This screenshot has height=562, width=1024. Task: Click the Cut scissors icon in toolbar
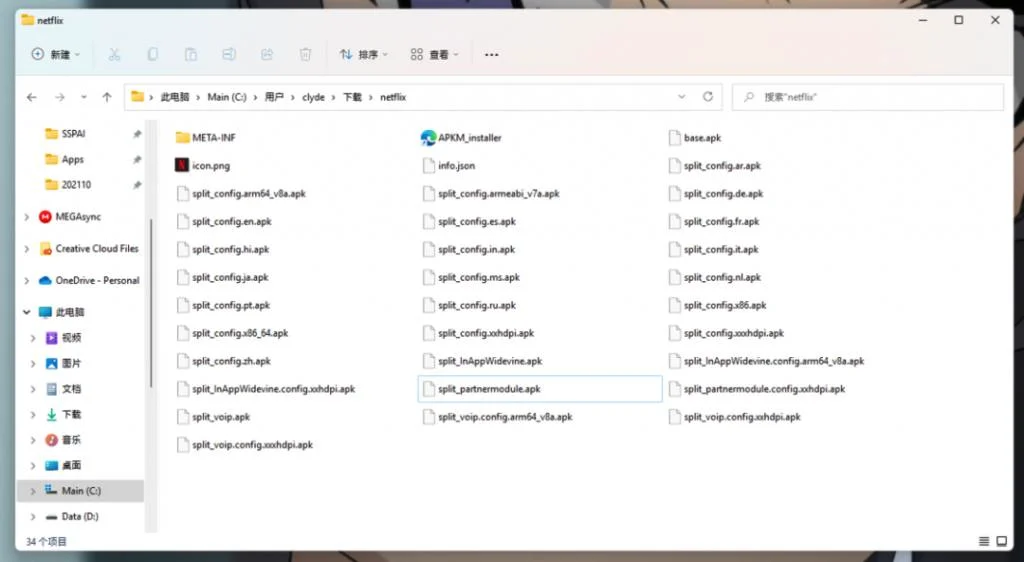coord(114,55)
